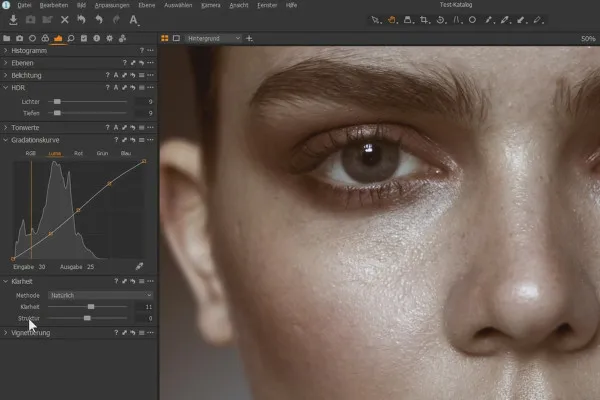The width and height of the screenshot is (600, 400).
Task: Click the Redo arrow in top toolbar
Action: (x=116, y=19)
